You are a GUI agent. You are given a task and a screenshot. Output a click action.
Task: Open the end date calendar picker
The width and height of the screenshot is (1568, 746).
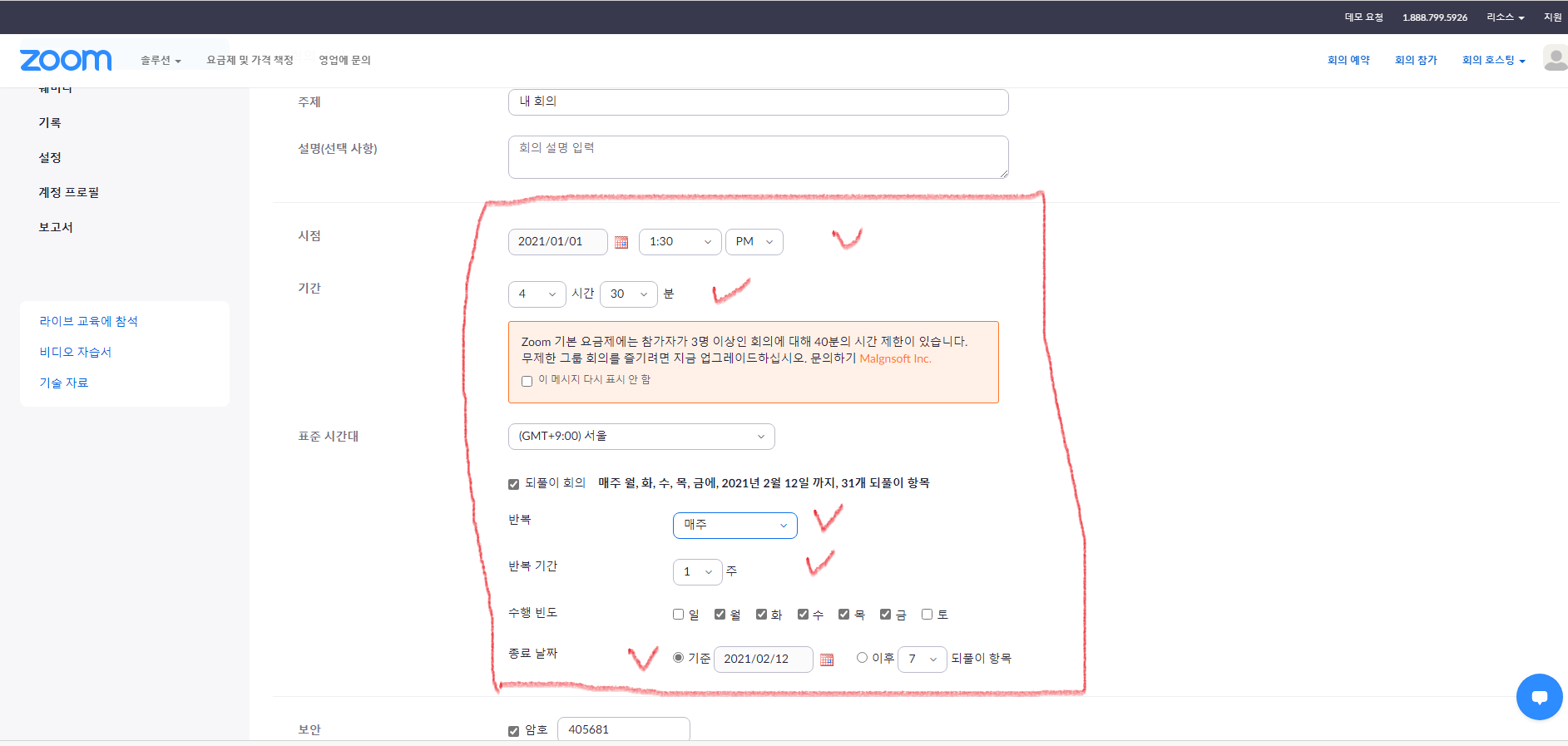pyautogui.click(x=827, y=660)
